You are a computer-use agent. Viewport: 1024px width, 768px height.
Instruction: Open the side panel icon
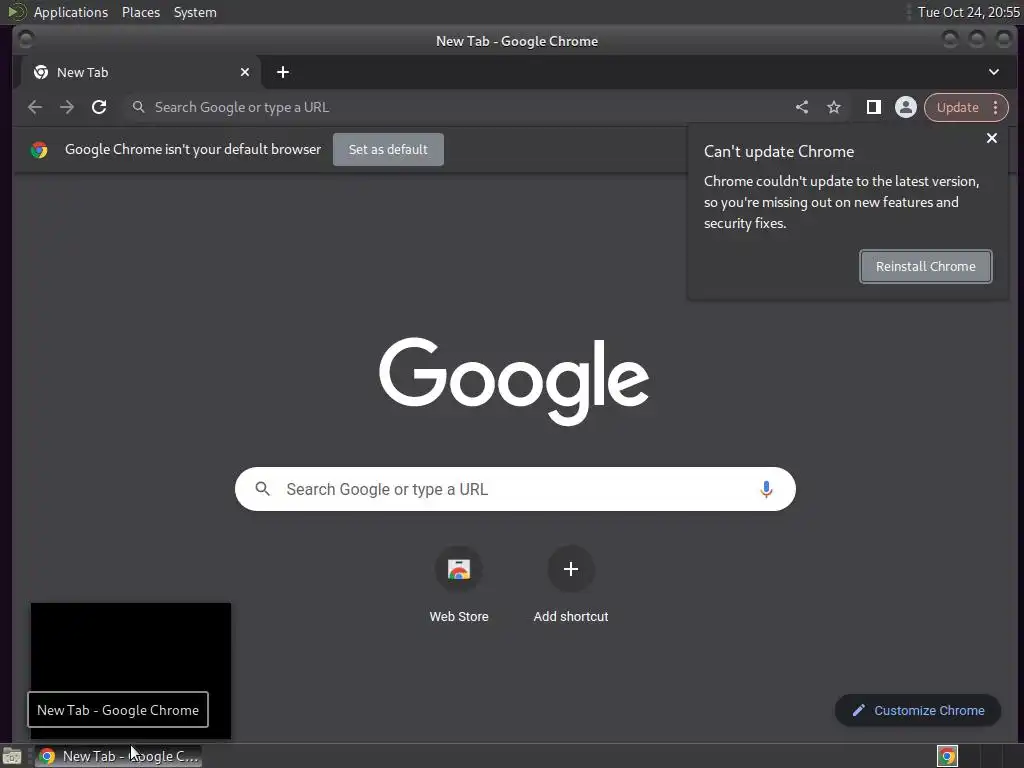coord(873,107)
